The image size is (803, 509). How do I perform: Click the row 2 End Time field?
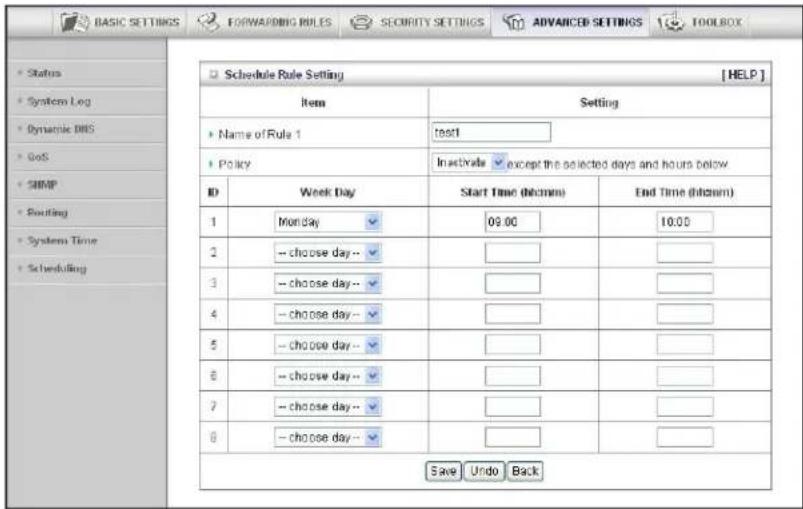point(685,252)
